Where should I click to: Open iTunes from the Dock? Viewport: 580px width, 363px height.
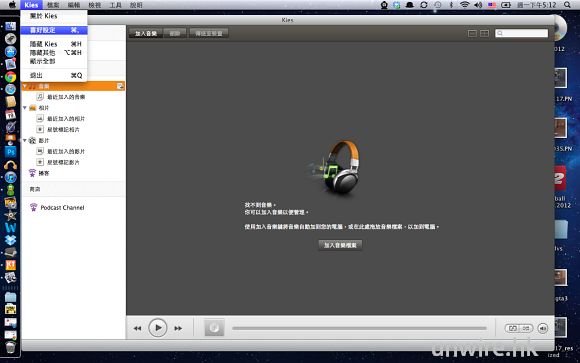tap(10, 177)
